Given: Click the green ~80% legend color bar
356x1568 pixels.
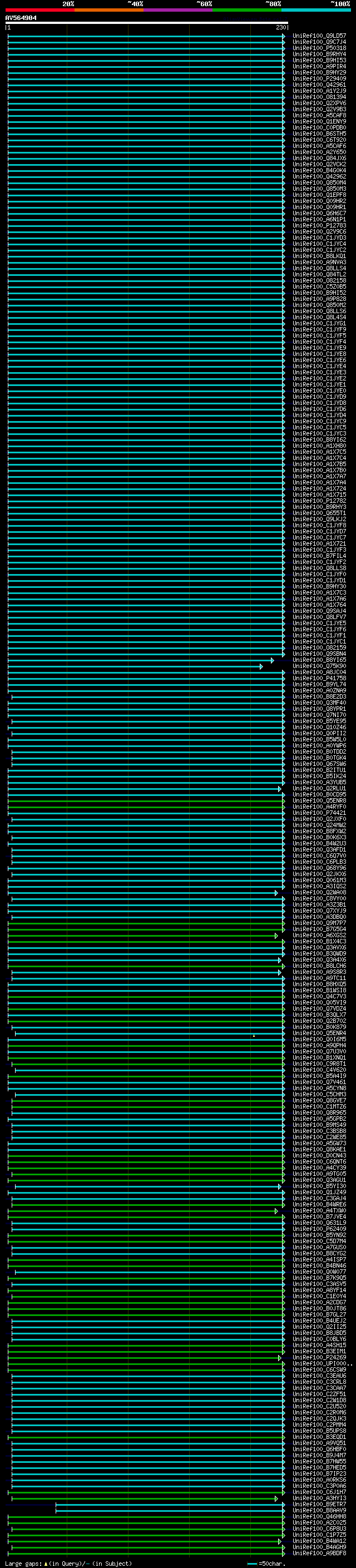Looking at the screenshot, I should [247, 10].
